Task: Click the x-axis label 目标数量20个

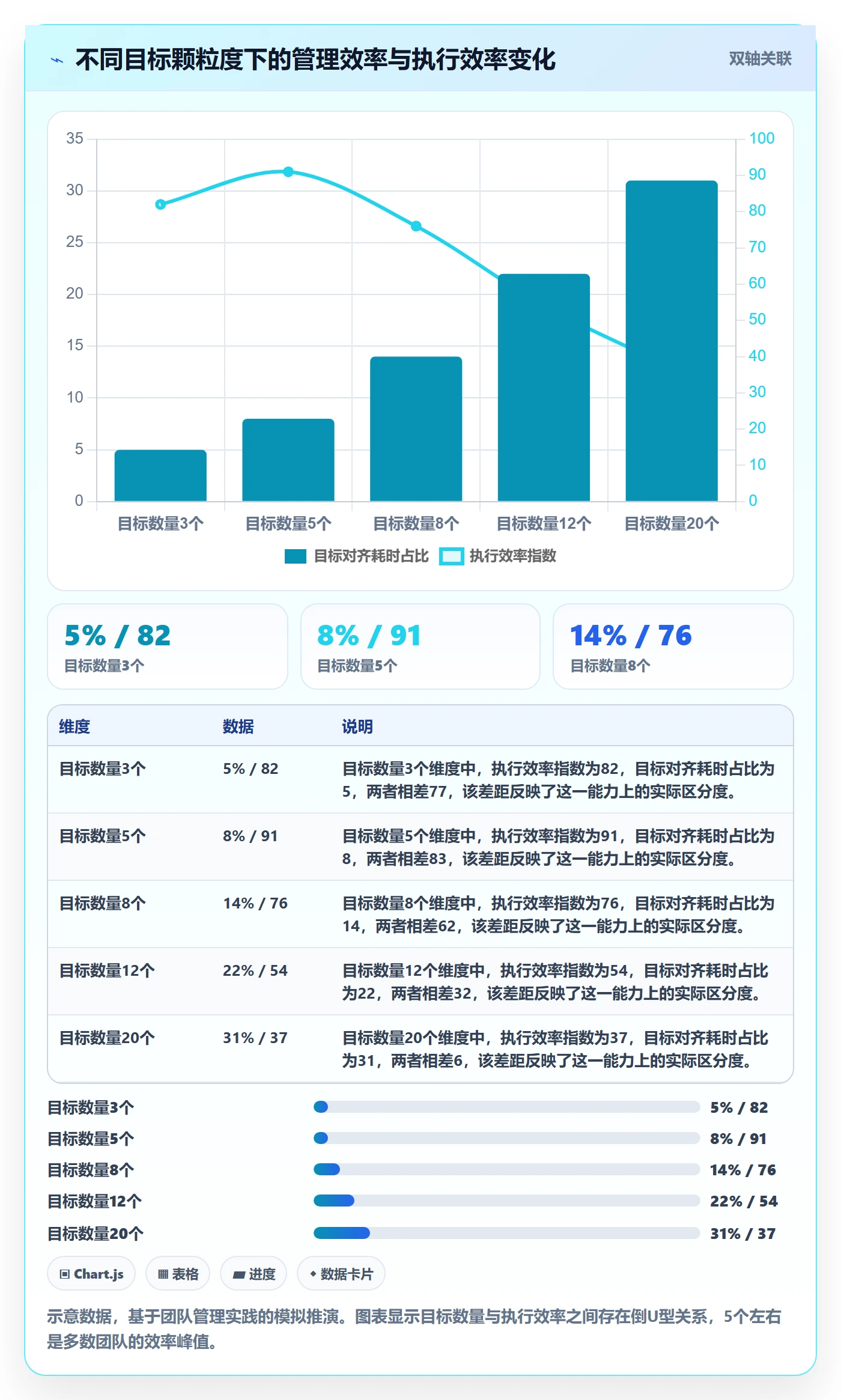Action: pos(672,523)
